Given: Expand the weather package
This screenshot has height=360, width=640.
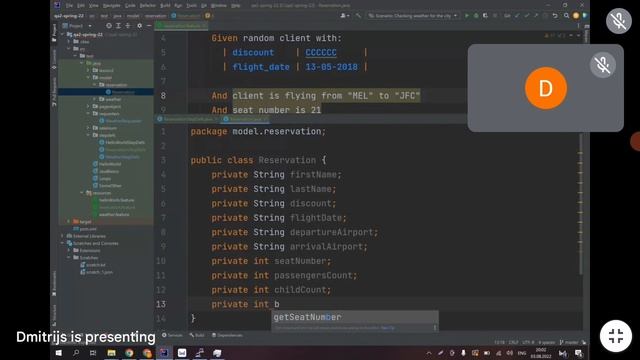Looking at the screenshot, I should point(95,99).
